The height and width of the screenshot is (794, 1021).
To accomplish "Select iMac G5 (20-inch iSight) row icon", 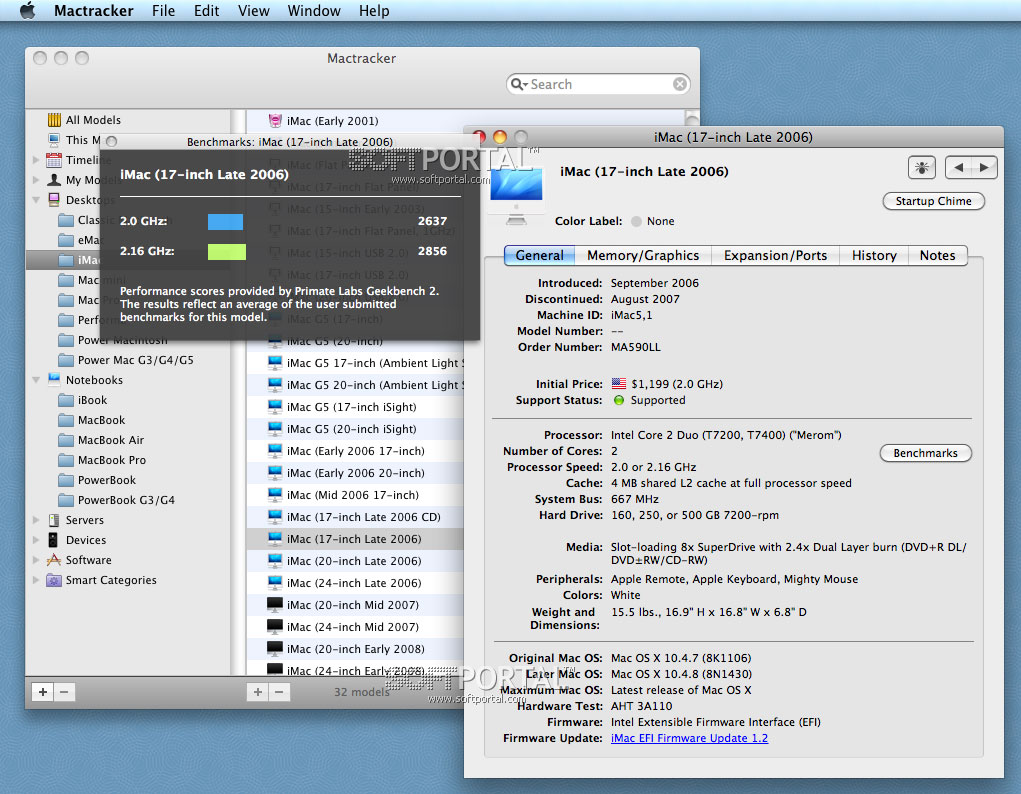I will [275, 429].
